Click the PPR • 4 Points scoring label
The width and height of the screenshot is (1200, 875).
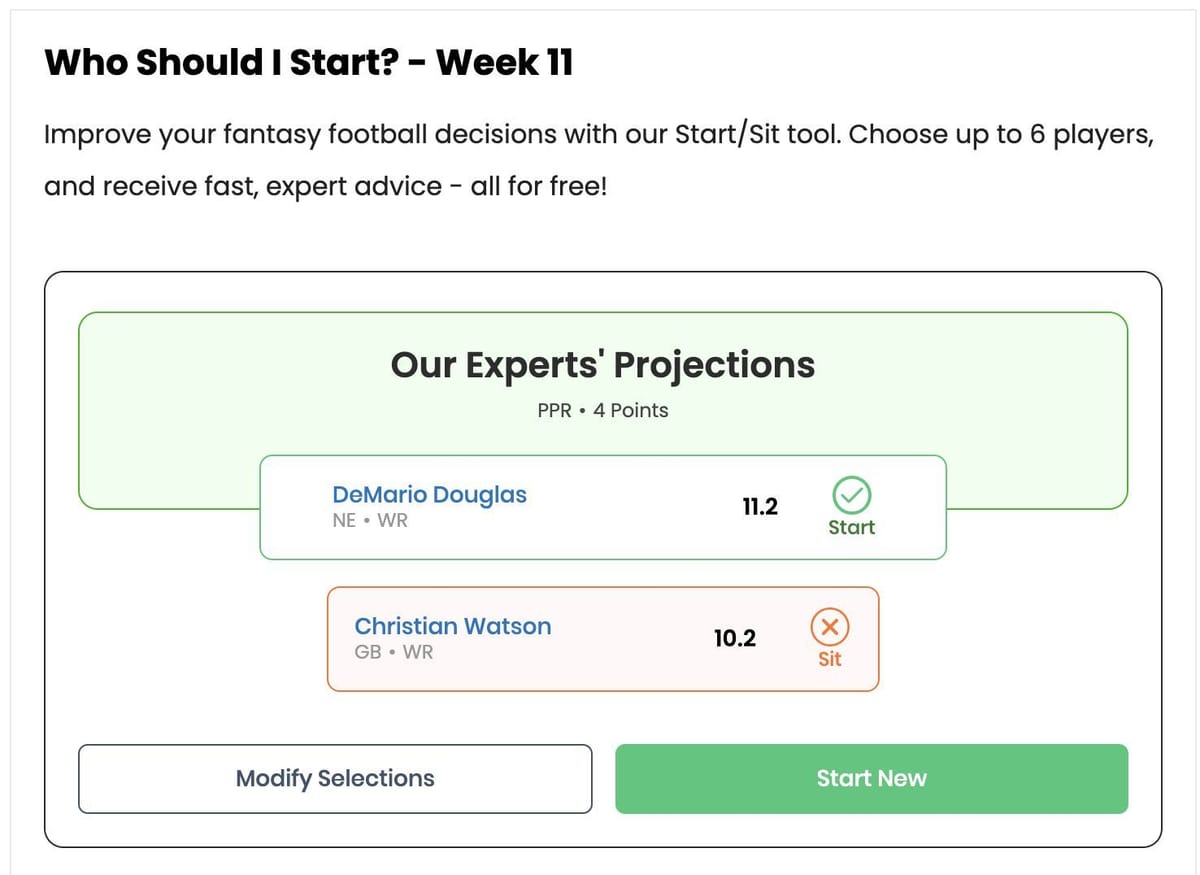[604, 410]
